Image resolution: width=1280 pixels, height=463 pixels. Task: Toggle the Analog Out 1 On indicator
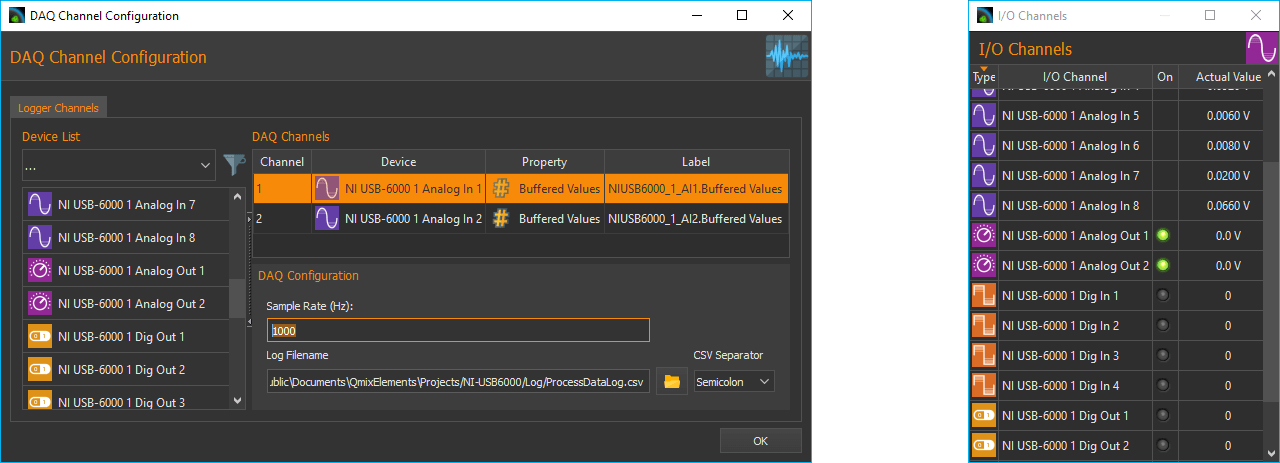coord(1164,236)
